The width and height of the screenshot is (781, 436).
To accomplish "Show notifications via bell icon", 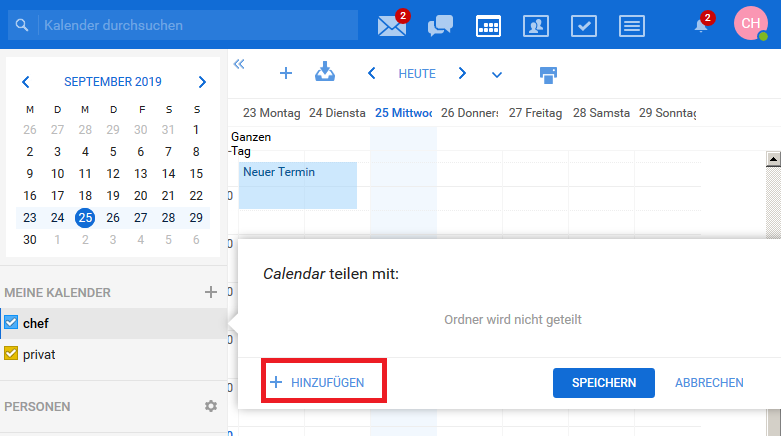I will (701, 26).
